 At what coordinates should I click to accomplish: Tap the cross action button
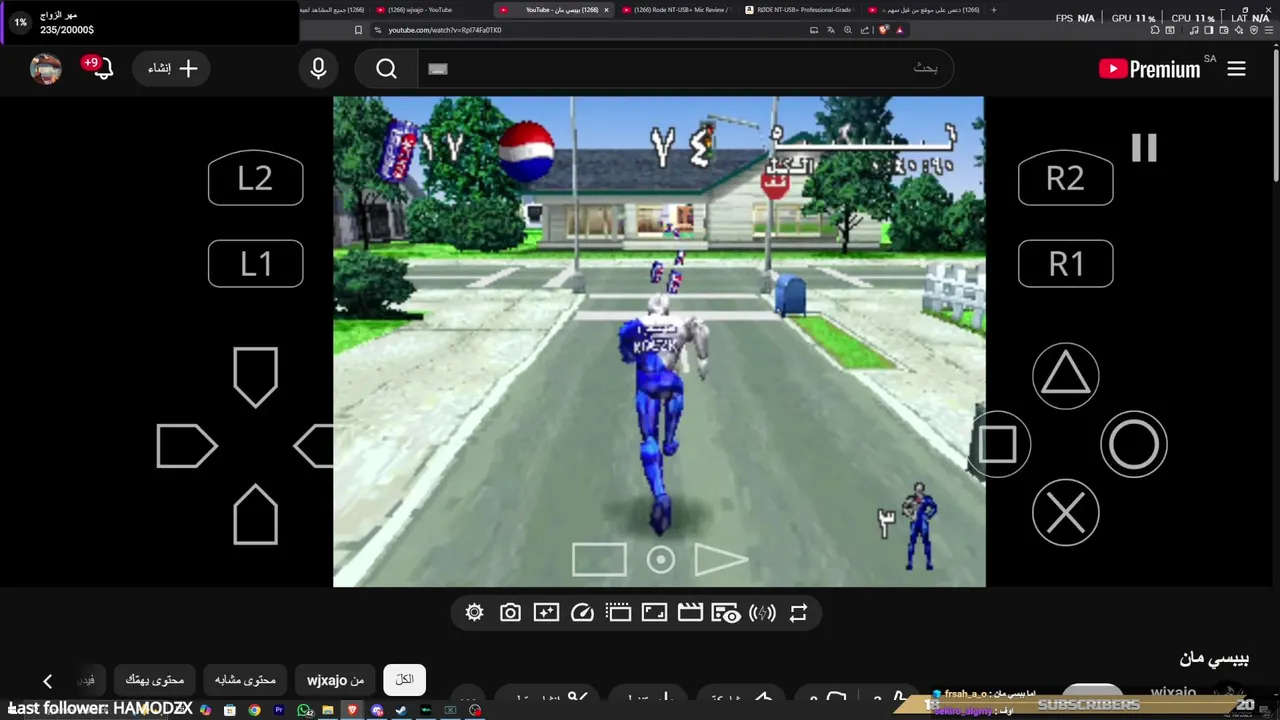1065,513
